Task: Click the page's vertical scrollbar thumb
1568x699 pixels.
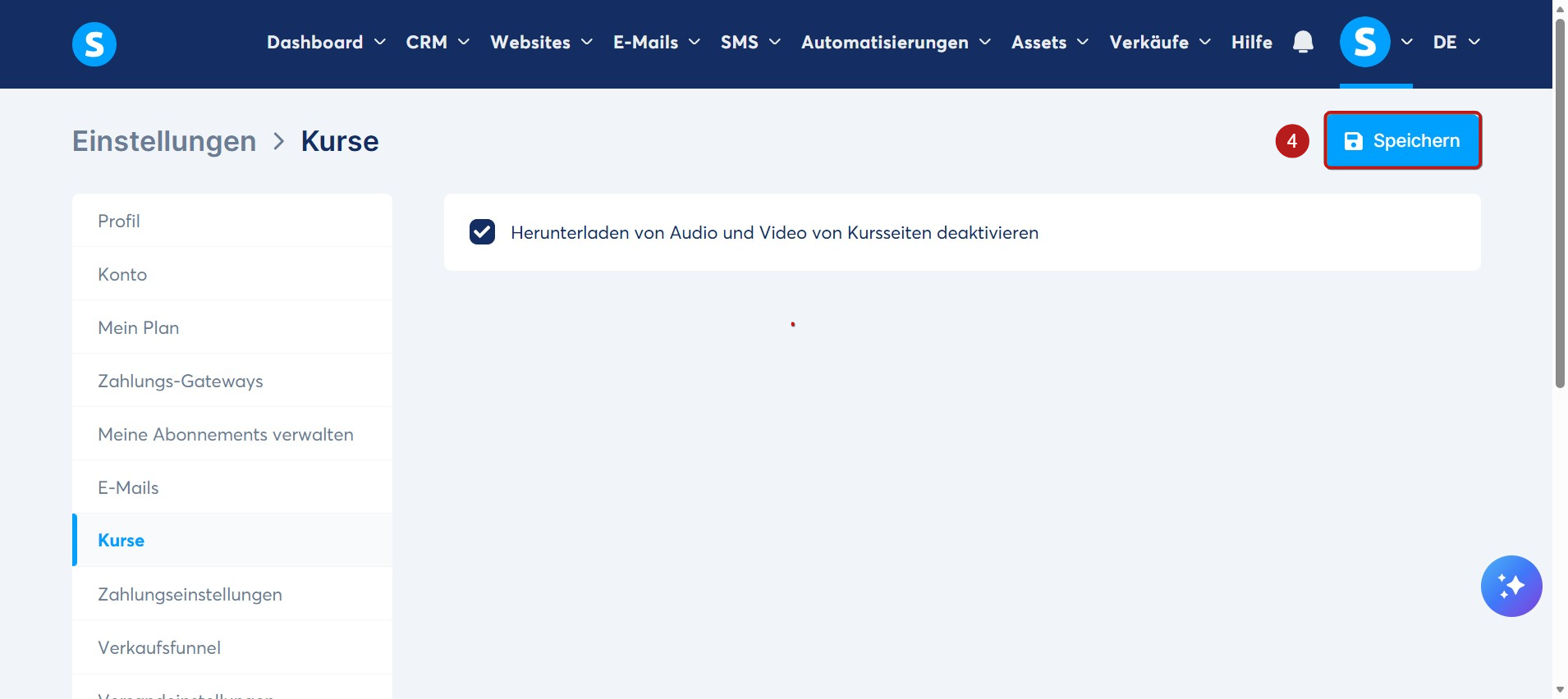Action: (1560, 203)
